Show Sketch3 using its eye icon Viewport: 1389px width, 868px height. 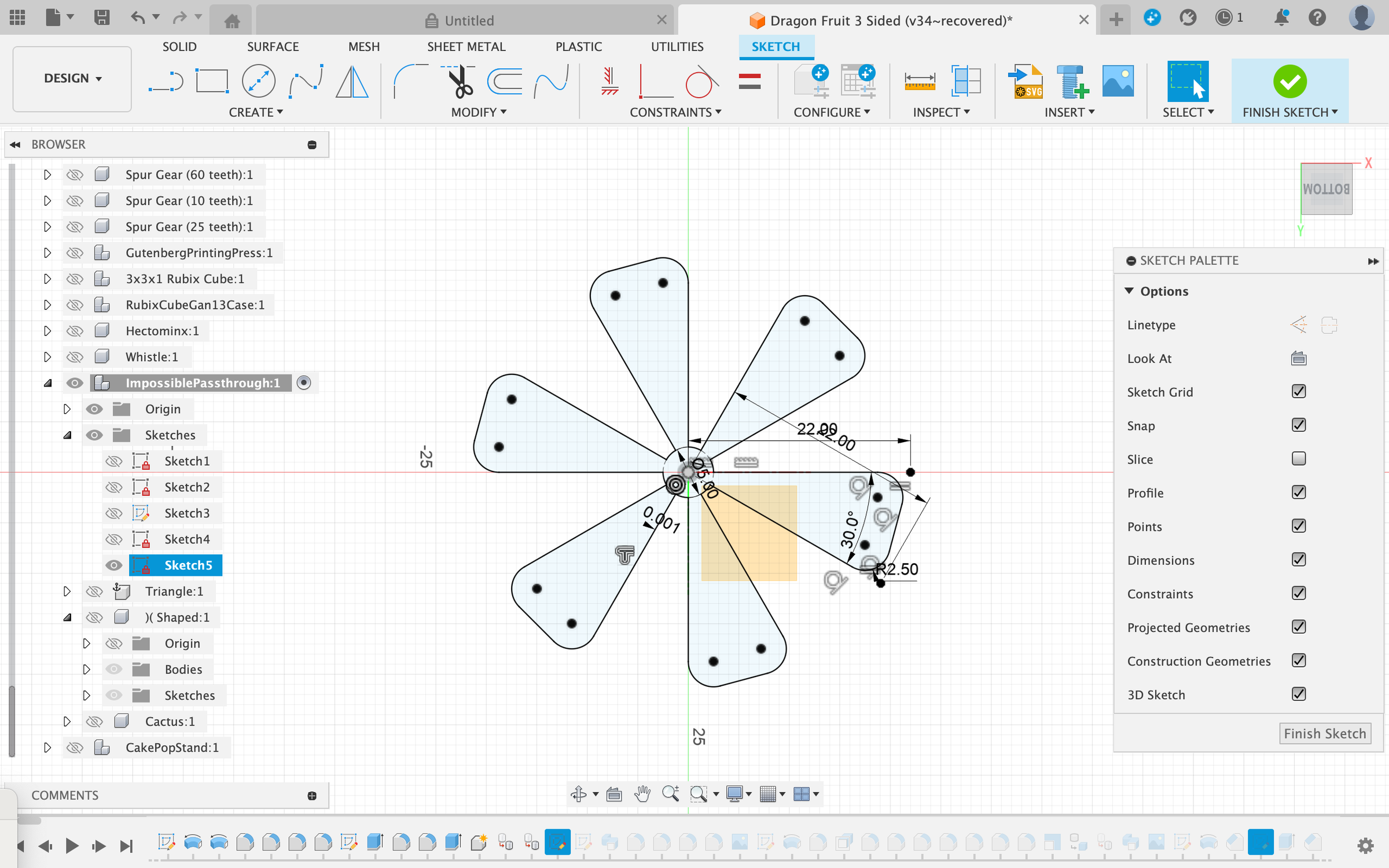click(114, 513)
